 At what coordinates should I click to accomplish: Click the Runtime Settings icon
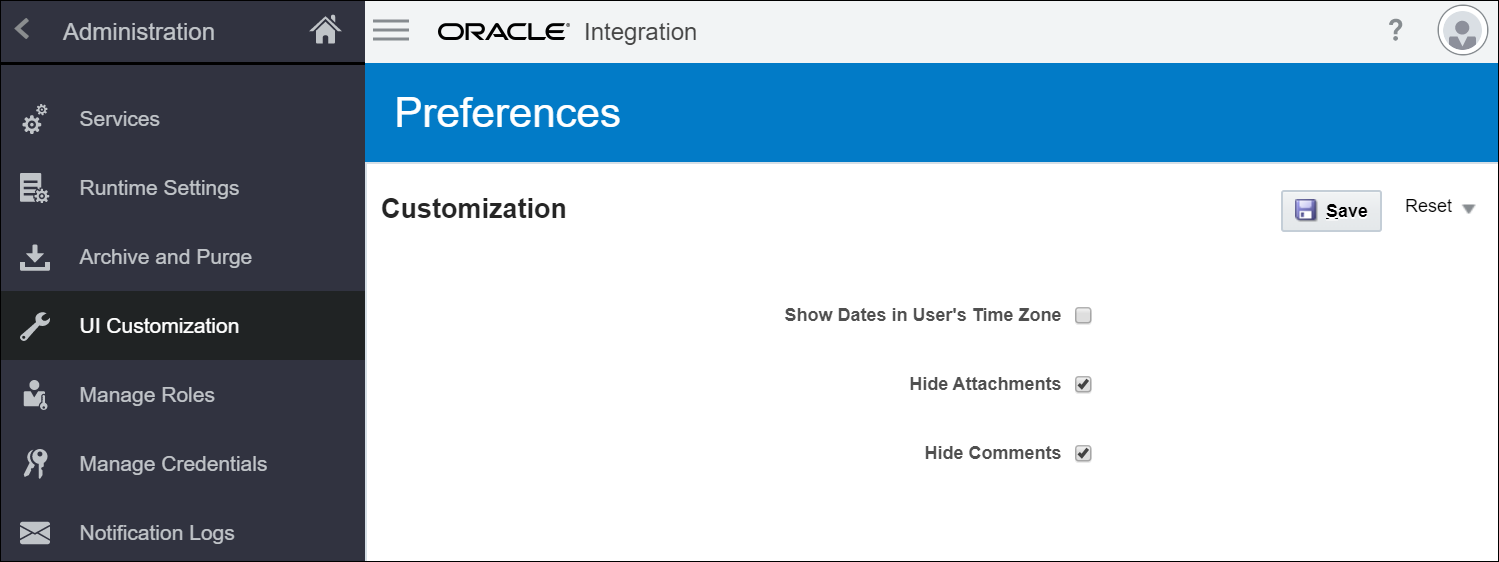pos(35,189)
